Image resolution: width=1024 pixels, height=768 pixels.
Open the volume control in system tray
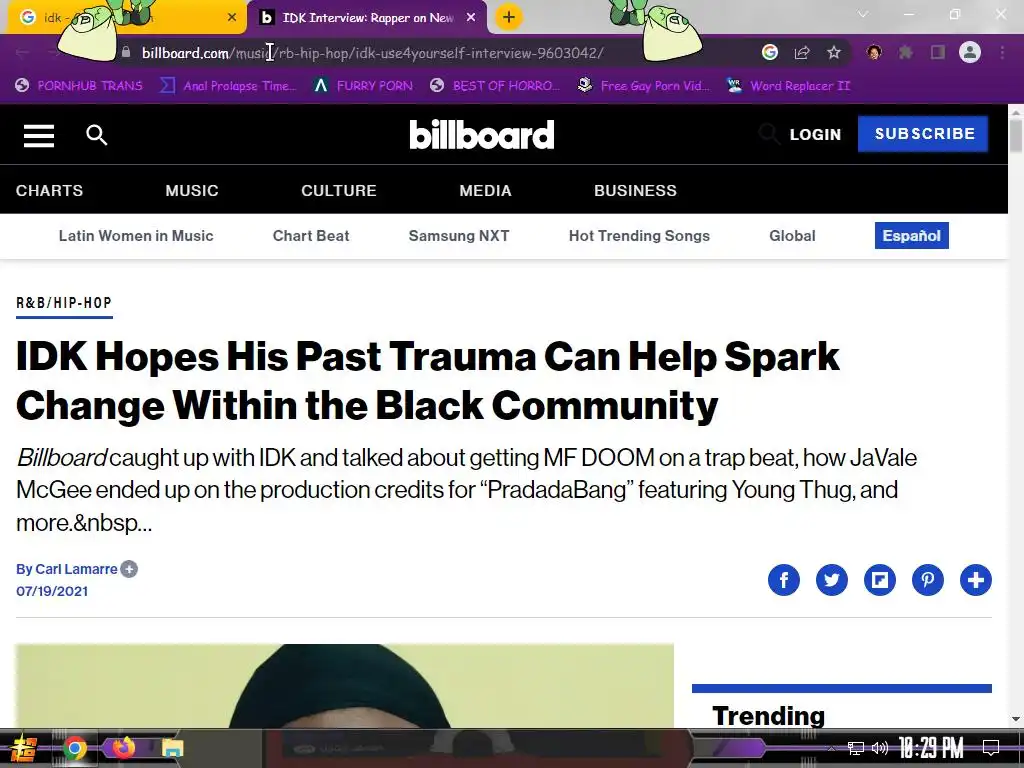(880, 748)
